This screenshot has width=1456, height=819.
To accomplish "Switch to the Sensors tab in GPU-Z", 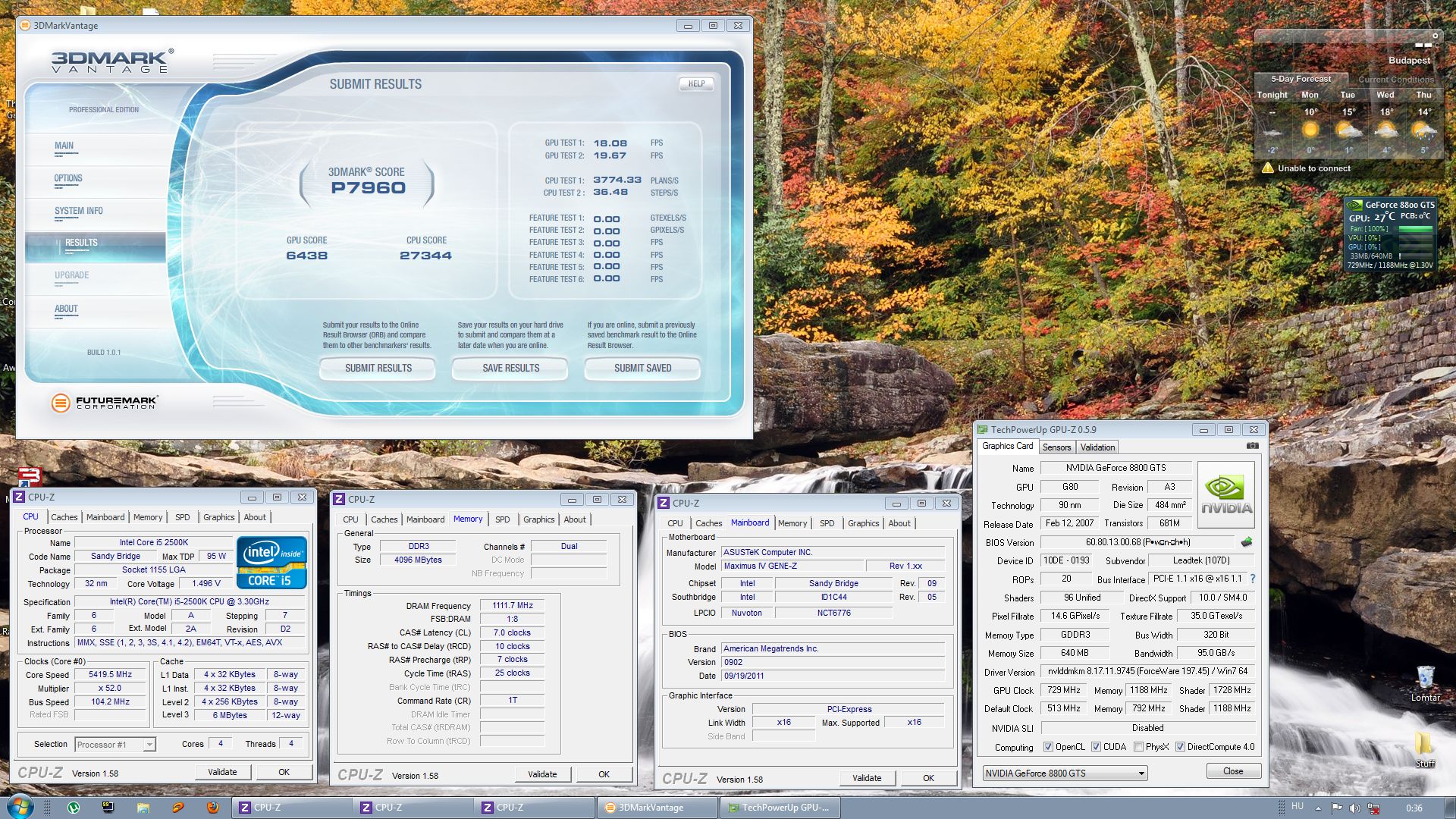I will click(x=1056, y=447).
